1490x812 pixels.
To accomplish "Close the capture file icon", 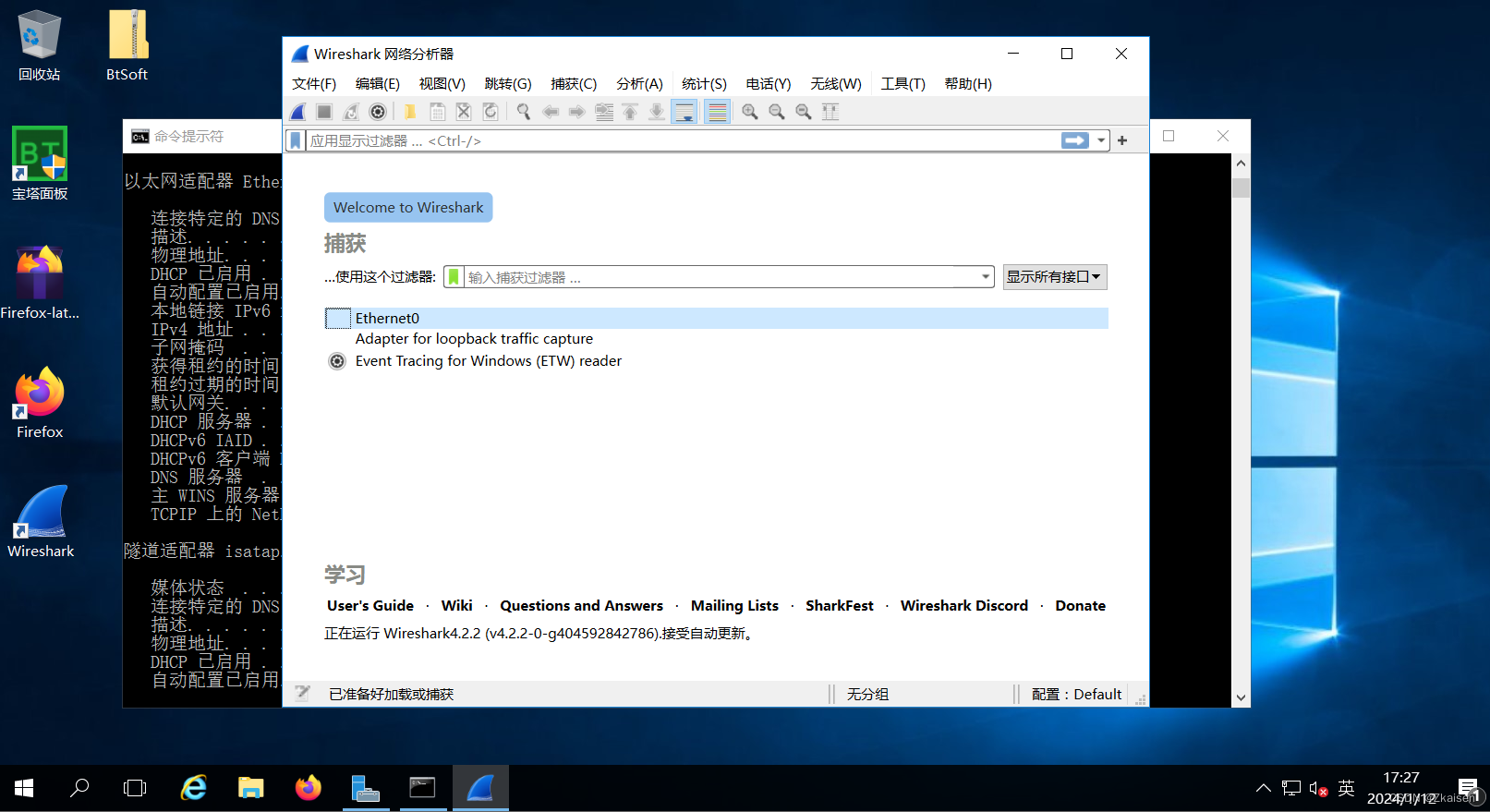I will (464, 112).
